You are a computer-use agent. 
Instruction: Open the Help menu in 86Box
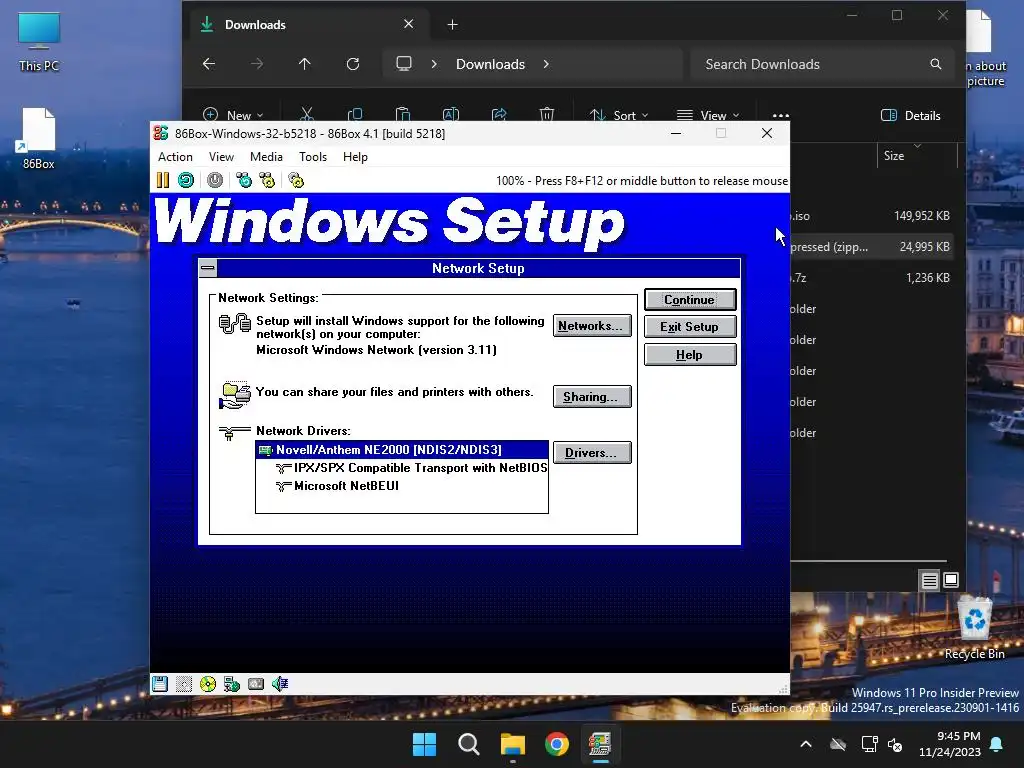click(x=355, y=157)
